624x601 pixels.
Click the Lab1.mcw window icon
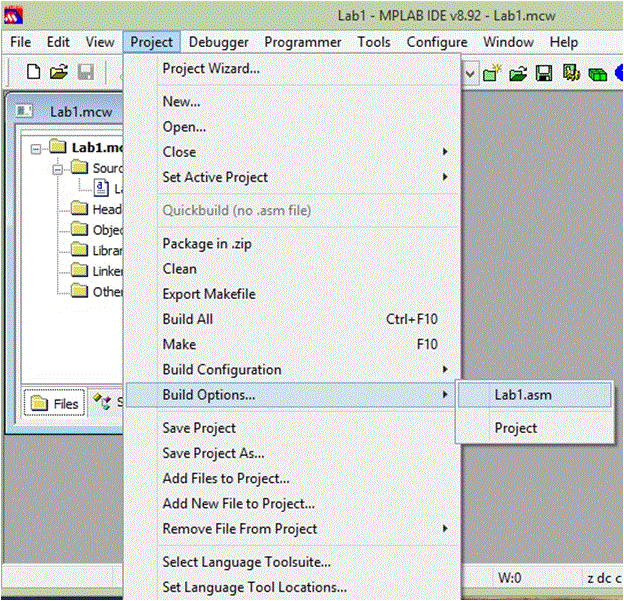pyautogui.click(x=24, y=111)
